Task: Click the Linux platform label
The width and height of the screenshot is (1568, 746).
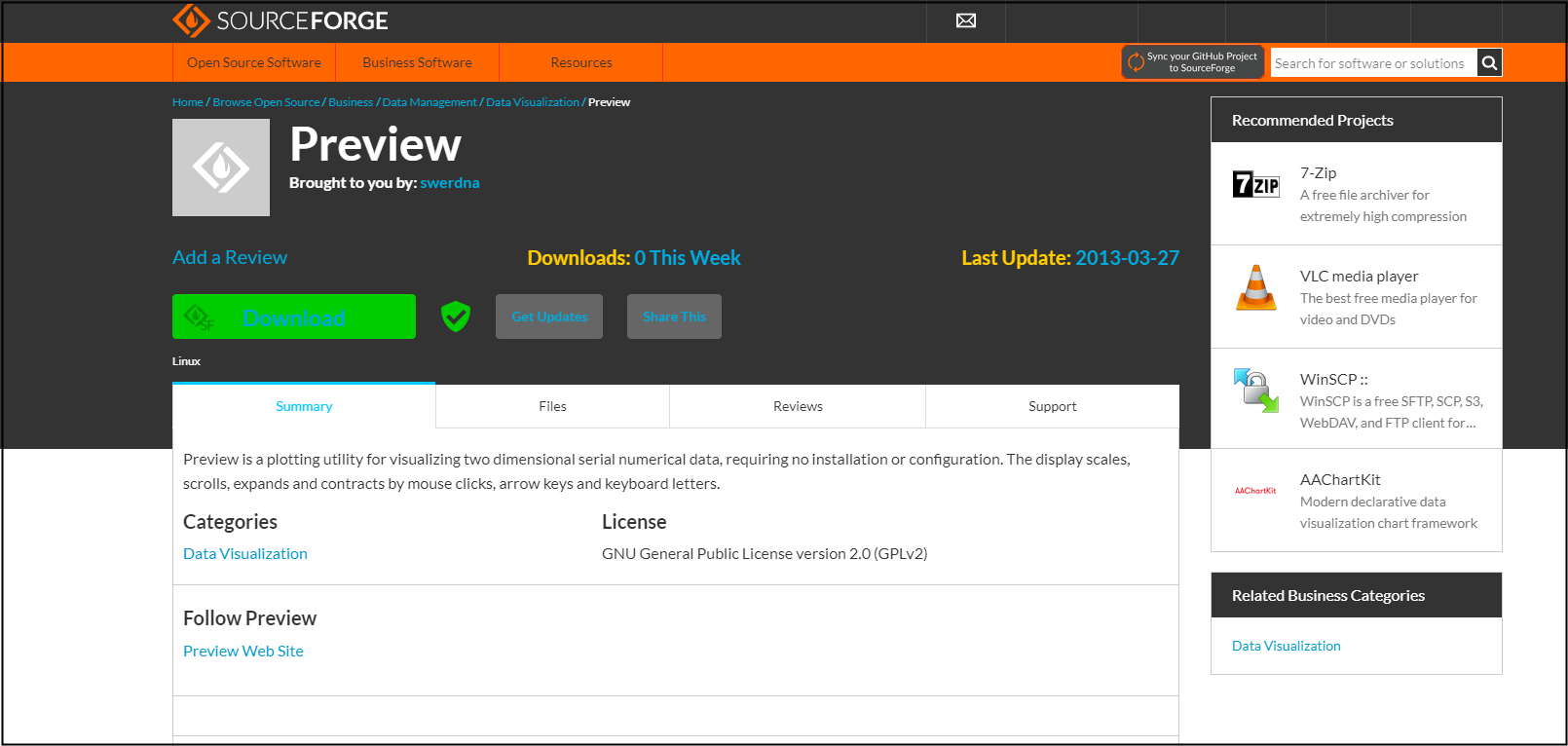Action: (186, 361)
